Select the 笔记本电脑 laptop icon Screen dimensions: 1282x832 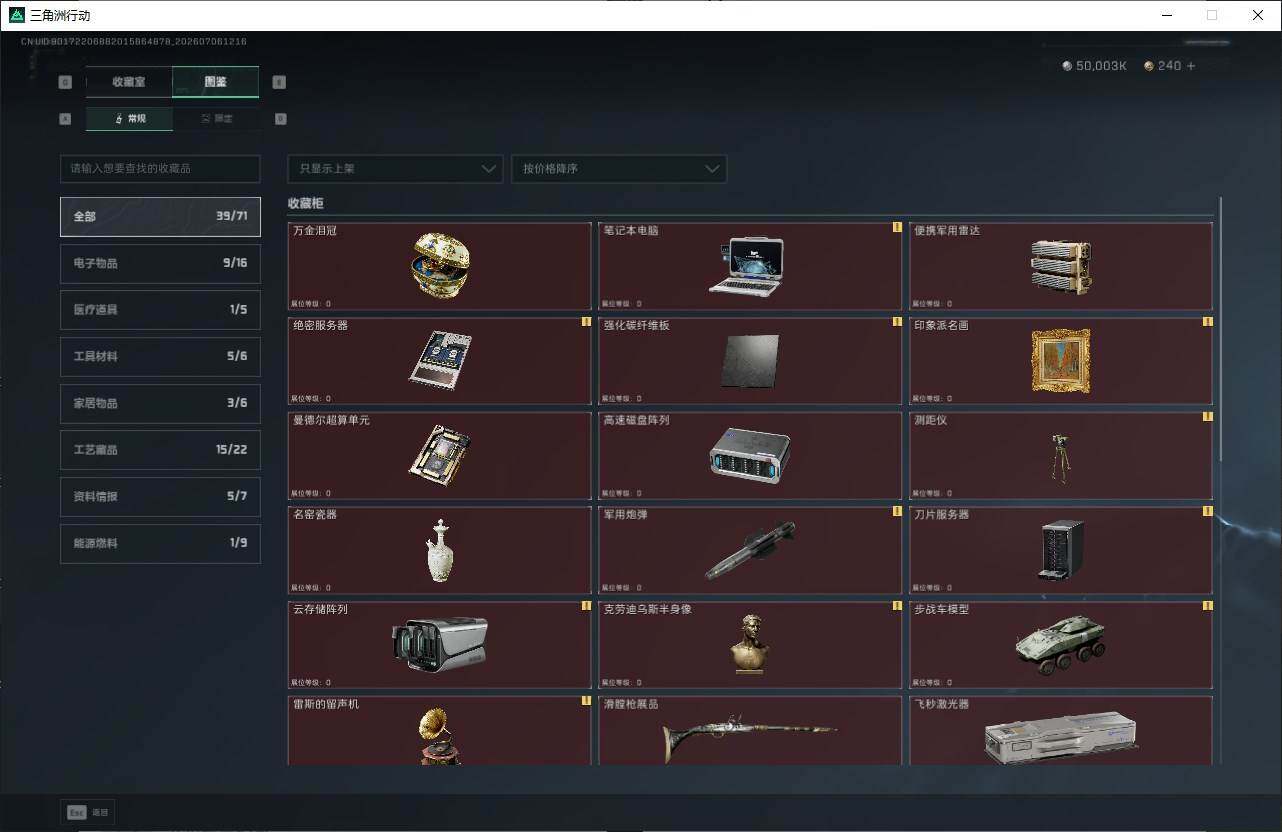[x=745, y=266]
